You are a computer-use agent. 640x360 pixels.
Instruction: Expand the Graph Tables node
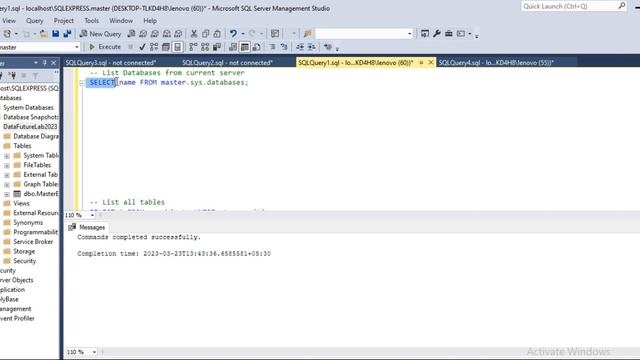(7, 184)
